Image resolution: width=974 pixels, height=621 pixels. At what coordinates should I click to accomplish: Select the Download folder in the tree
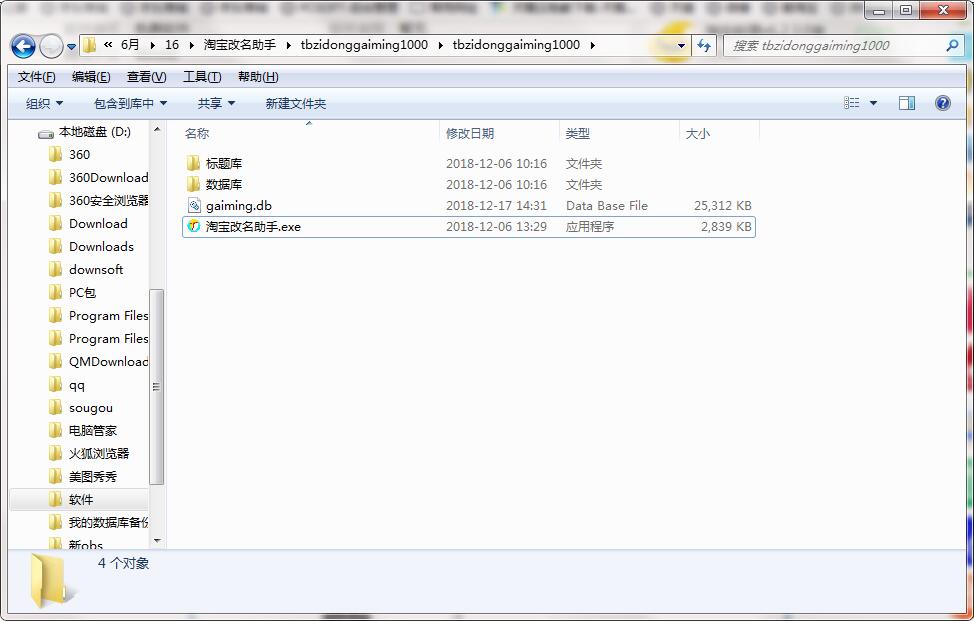pos(98,224)
